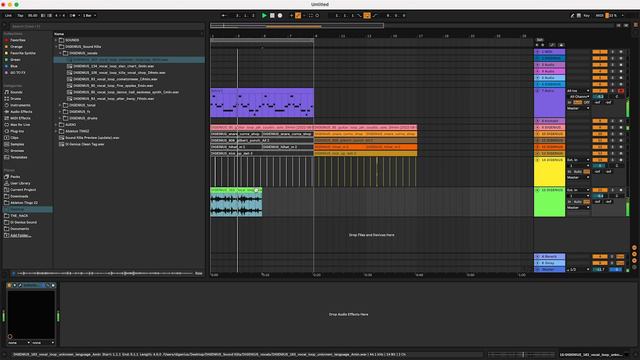The height and width of the screenshot is (360, 640).
Task: Open the Max for Live category
Action: 20,125
